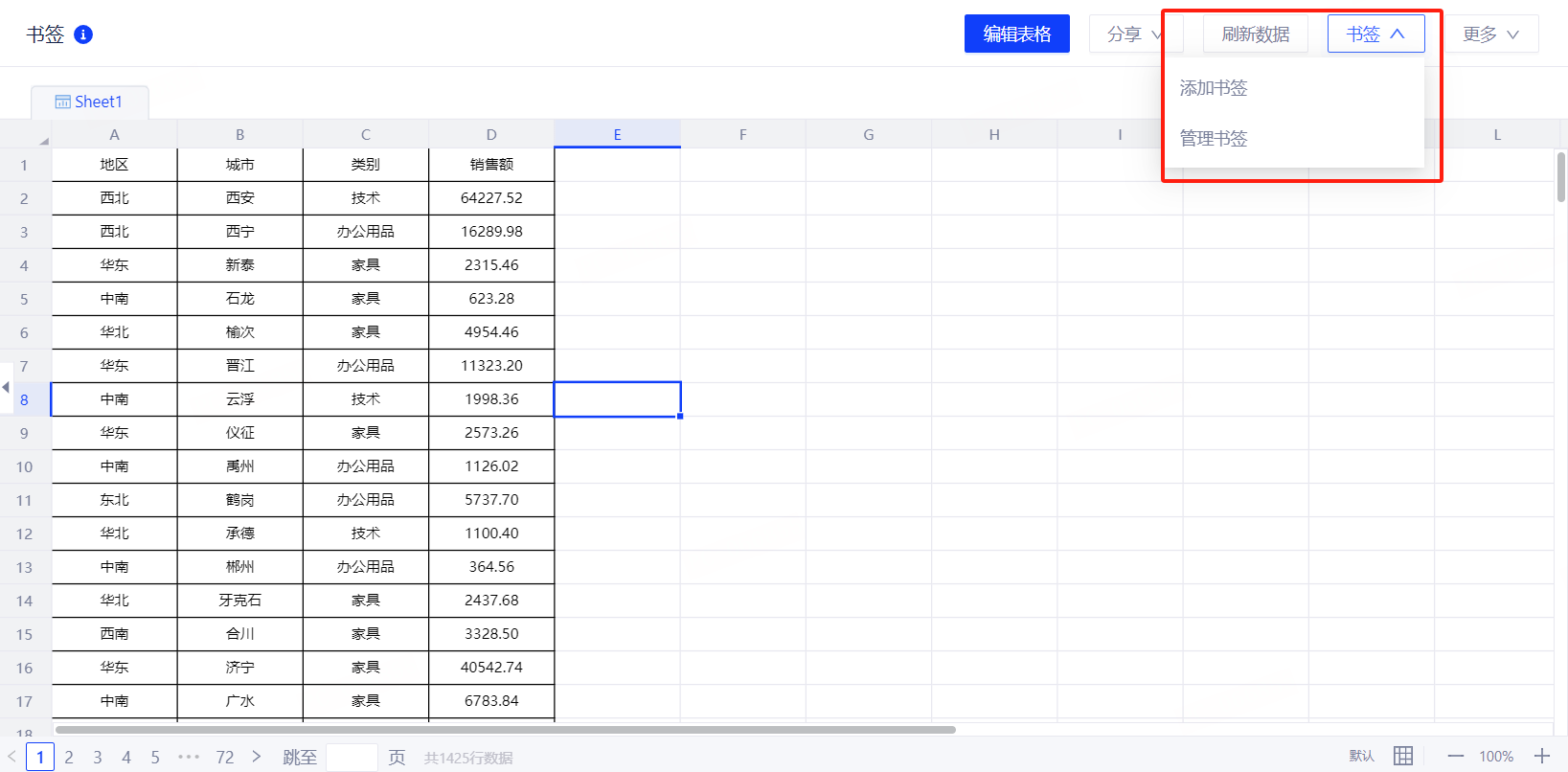
Task: Zoom in with the plus icon
Action: 1541,756
